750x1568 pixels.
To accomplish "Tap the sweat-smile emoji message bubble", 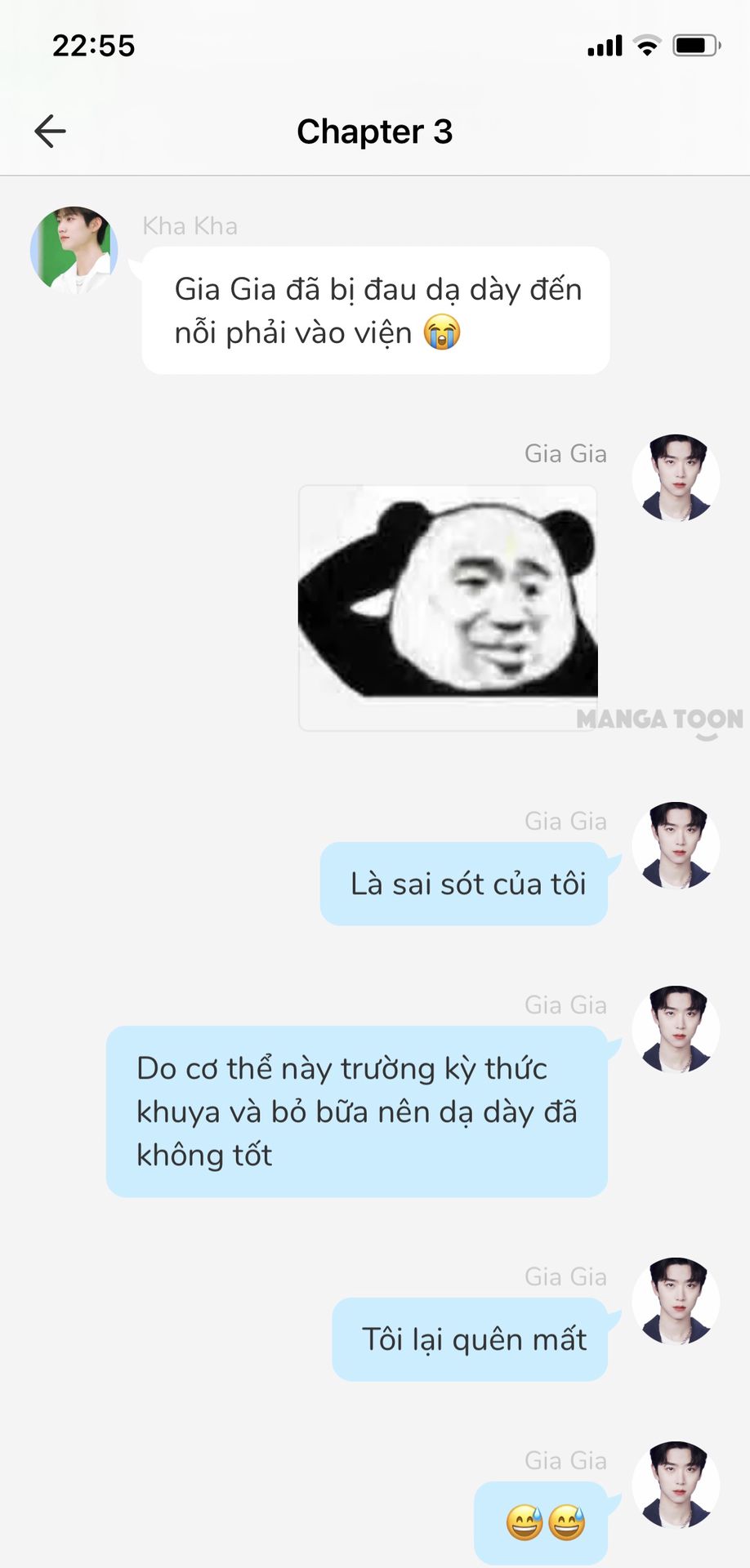I will 541,1523.
